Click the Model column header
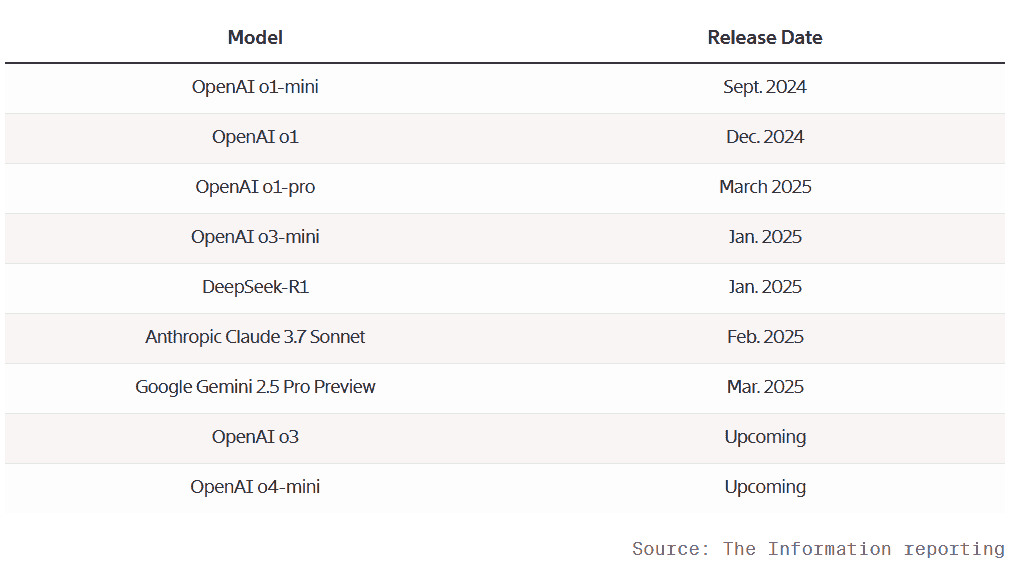The image size is (1009, 574). [x=255, y=38]
